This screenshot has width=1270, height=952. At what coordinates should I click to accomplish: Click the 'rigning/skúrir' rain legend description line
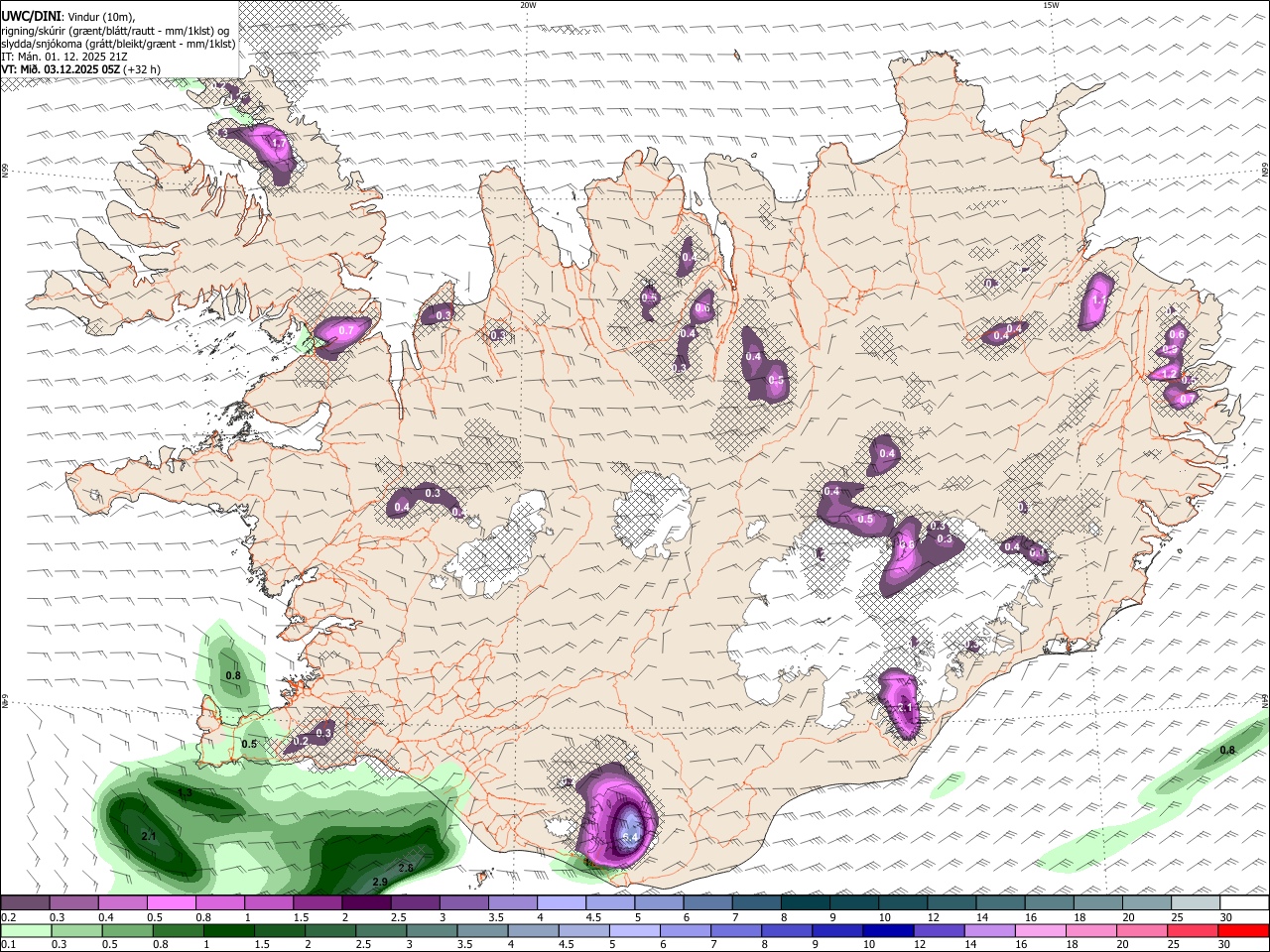116,30
